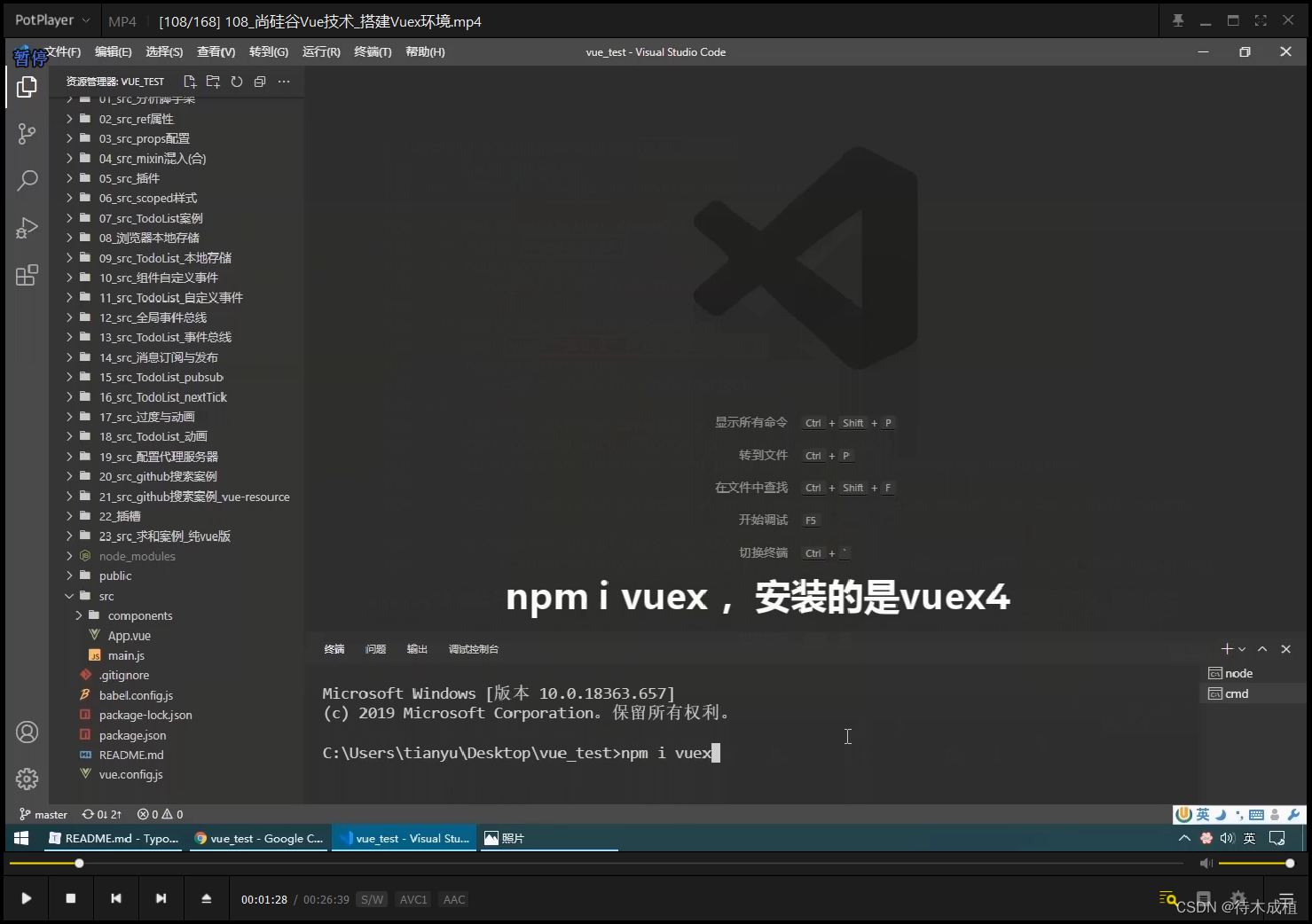Open the 终端(T) menu
Viewport: 1312px width, 924px height.
[373, 52]
